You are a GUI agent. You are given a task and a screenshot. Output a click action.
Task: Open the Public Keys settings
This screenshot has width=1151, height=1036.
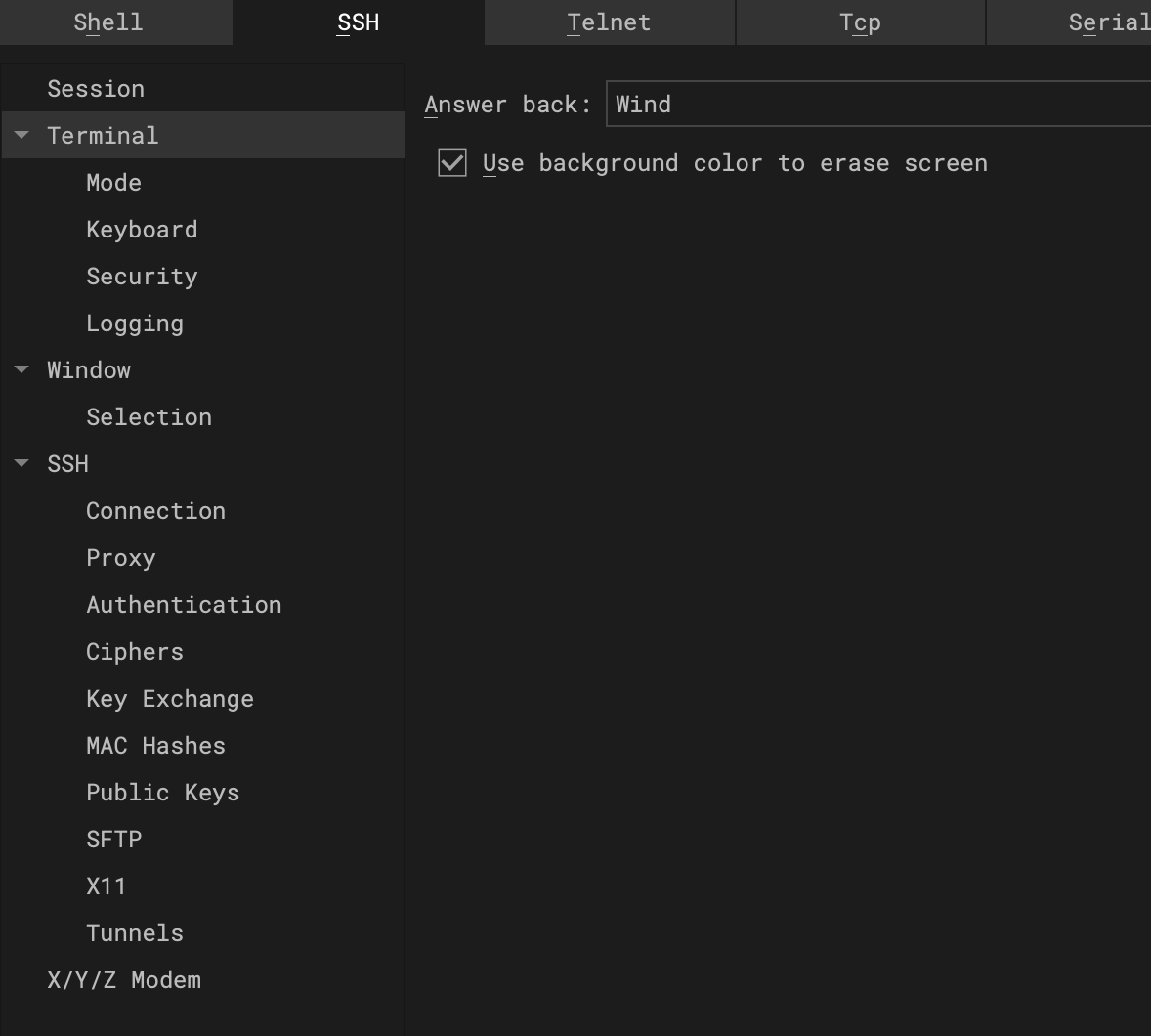pos(162,792)
